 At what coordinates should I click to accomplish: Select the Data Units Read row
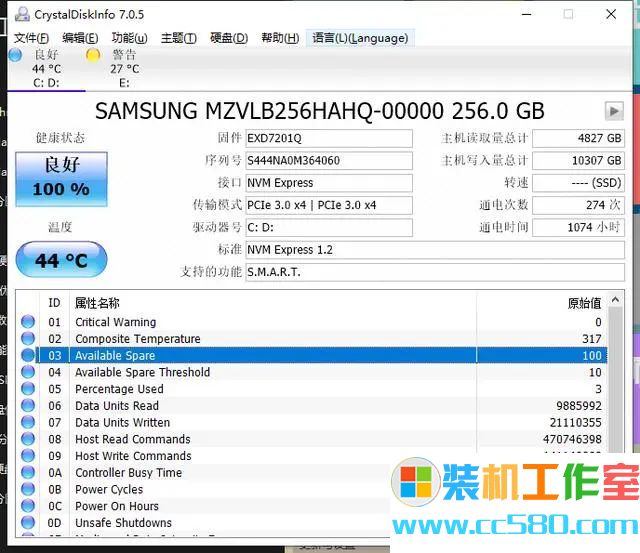(312, 406)
